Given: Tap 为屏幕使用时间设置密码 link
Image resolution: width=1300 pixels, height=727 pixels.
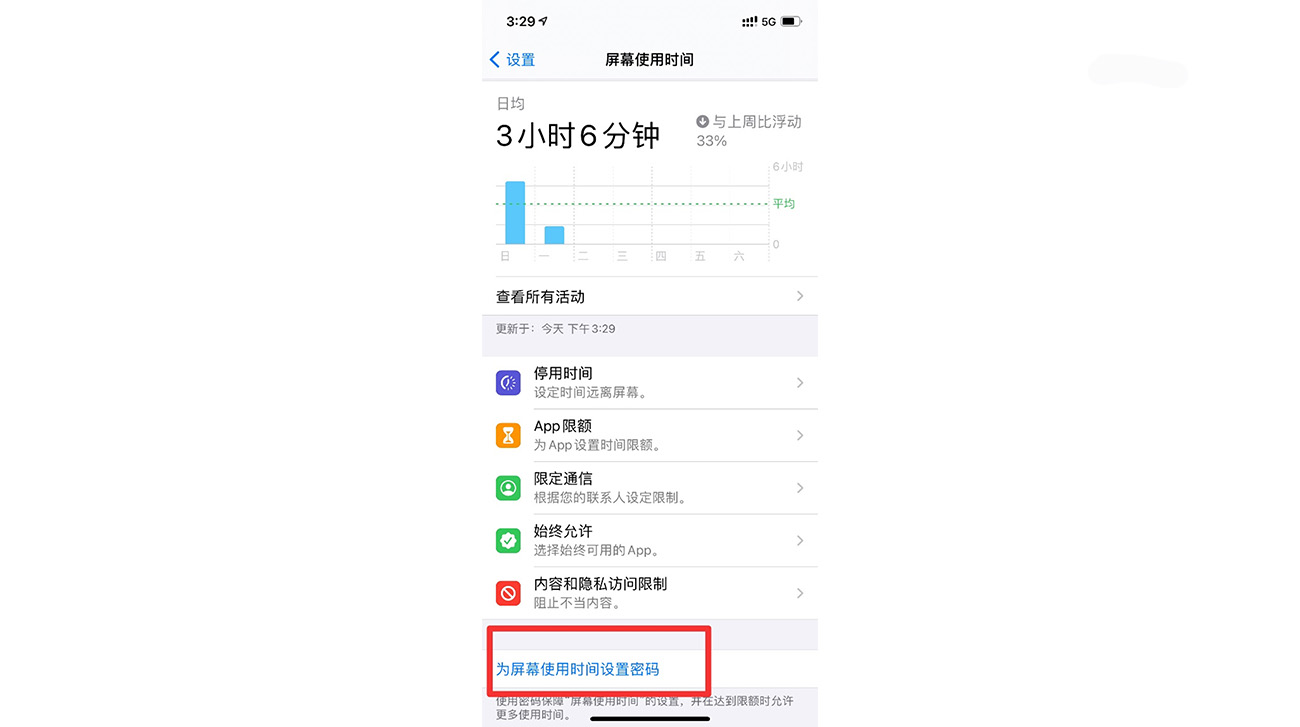Looking at the screenshot, I should tap(578, 669).
